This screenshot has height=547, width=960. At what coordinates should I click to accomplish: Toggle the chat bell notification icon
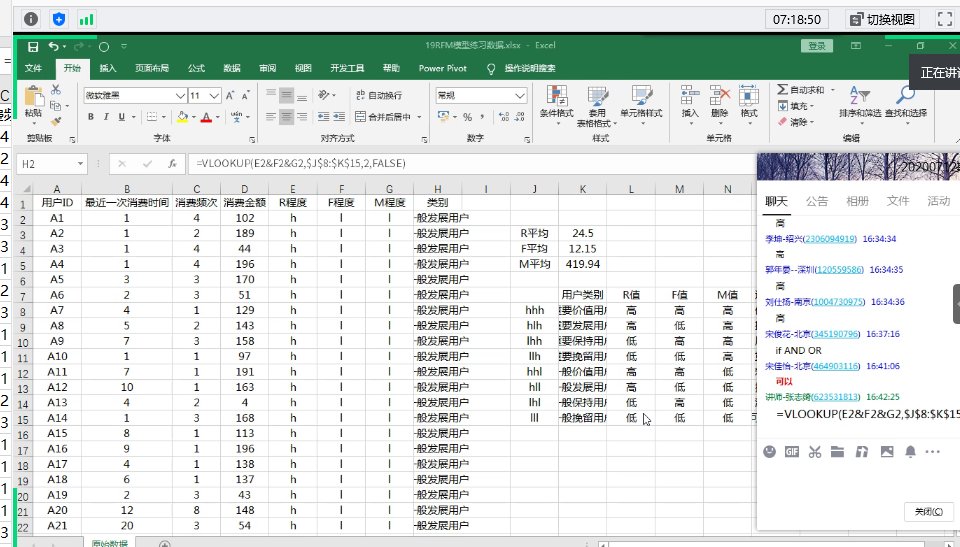[910, 452]
